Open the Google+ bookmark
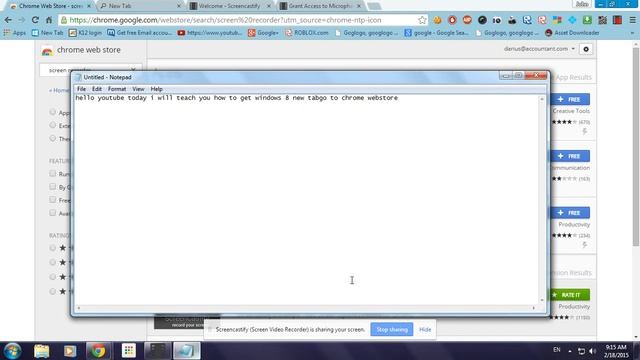Image resolution: width=640 pixels, height=360 pixels. (263, 33)
